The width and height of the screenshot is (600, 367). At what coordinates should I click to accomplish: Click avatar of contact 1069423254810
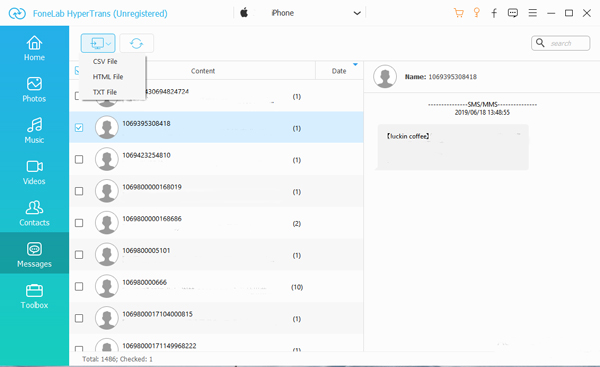tap(106, 159)
